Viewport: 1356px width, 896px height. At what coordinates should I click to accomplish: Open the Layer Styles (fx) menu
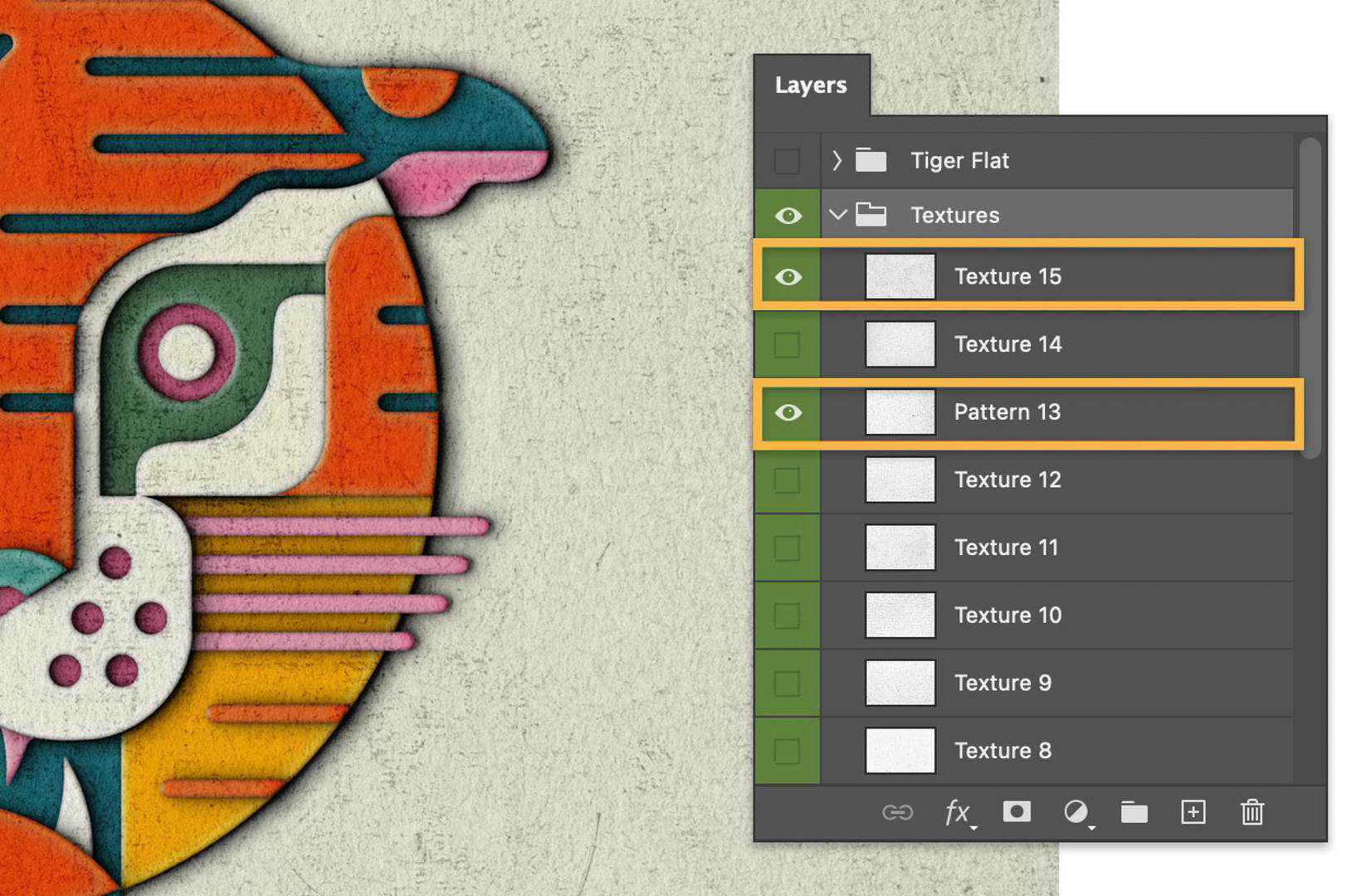[956, 812]
